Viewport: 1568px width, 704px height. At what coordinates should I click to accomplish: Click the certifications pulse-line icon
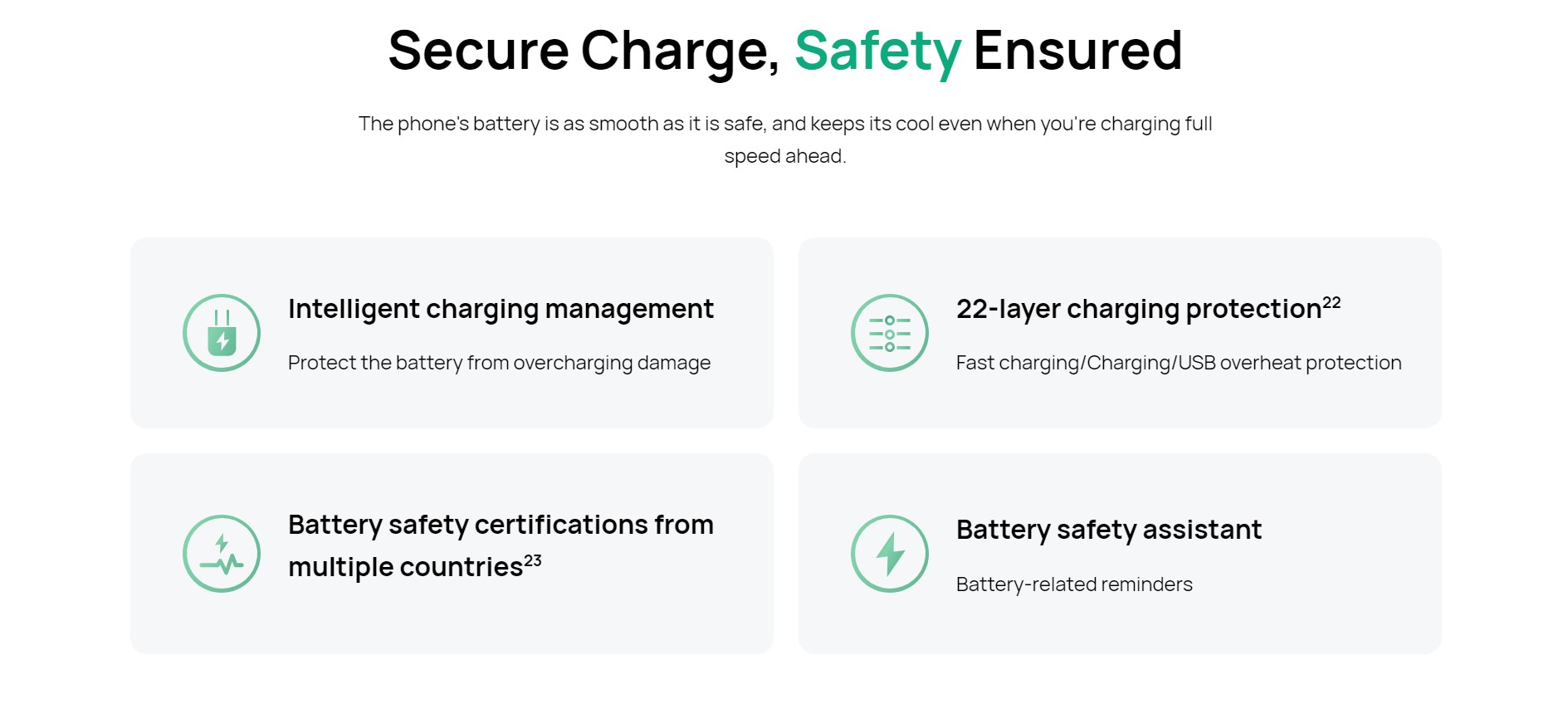click(222, 554)
